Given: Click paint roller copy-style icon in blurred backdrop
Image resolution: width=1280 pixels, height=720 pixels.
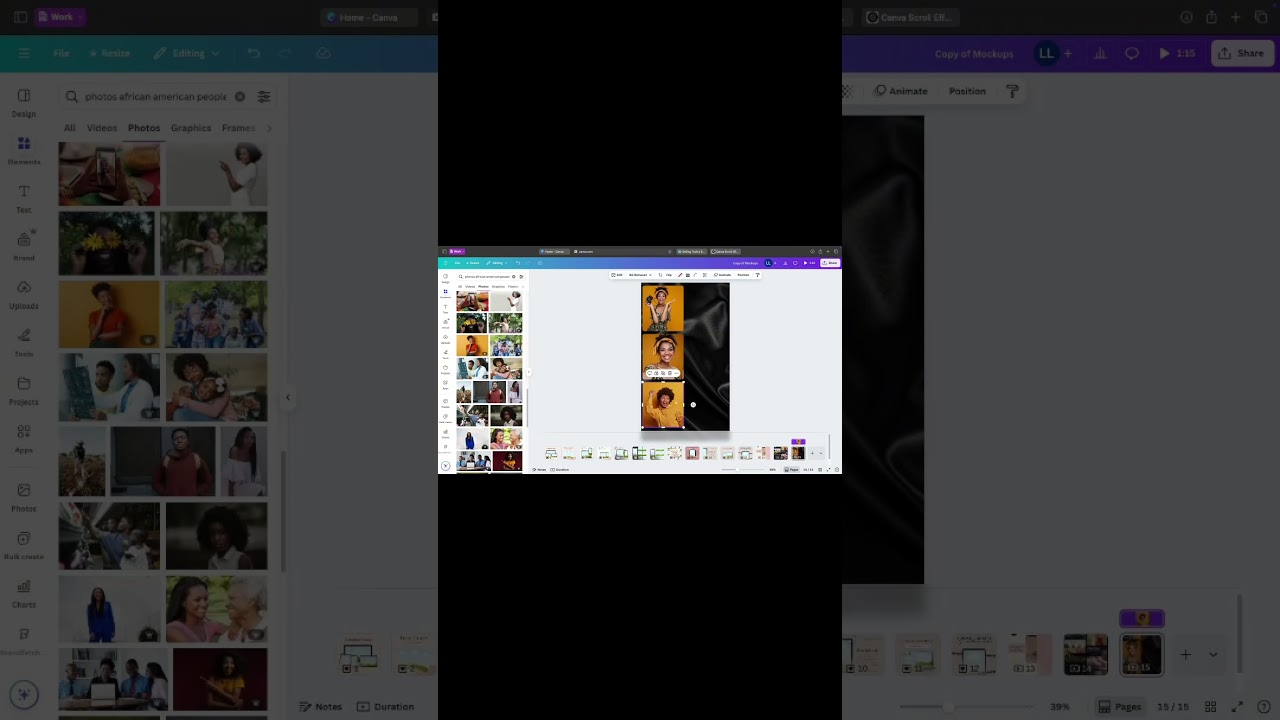Looking at the screenshot, I should pos(1013,91).
